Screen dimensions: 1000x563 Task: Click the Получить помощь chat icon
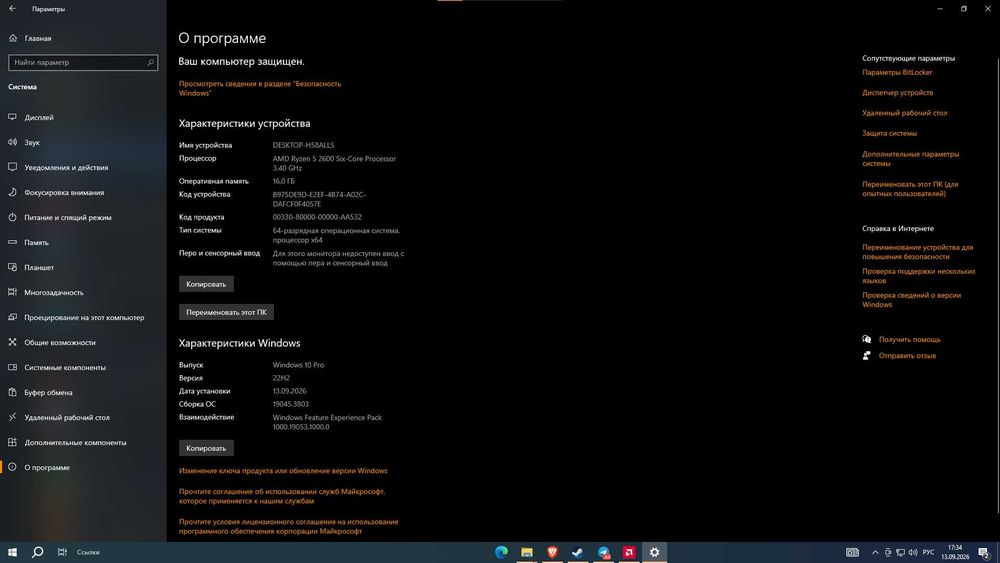tap(866, 339)
